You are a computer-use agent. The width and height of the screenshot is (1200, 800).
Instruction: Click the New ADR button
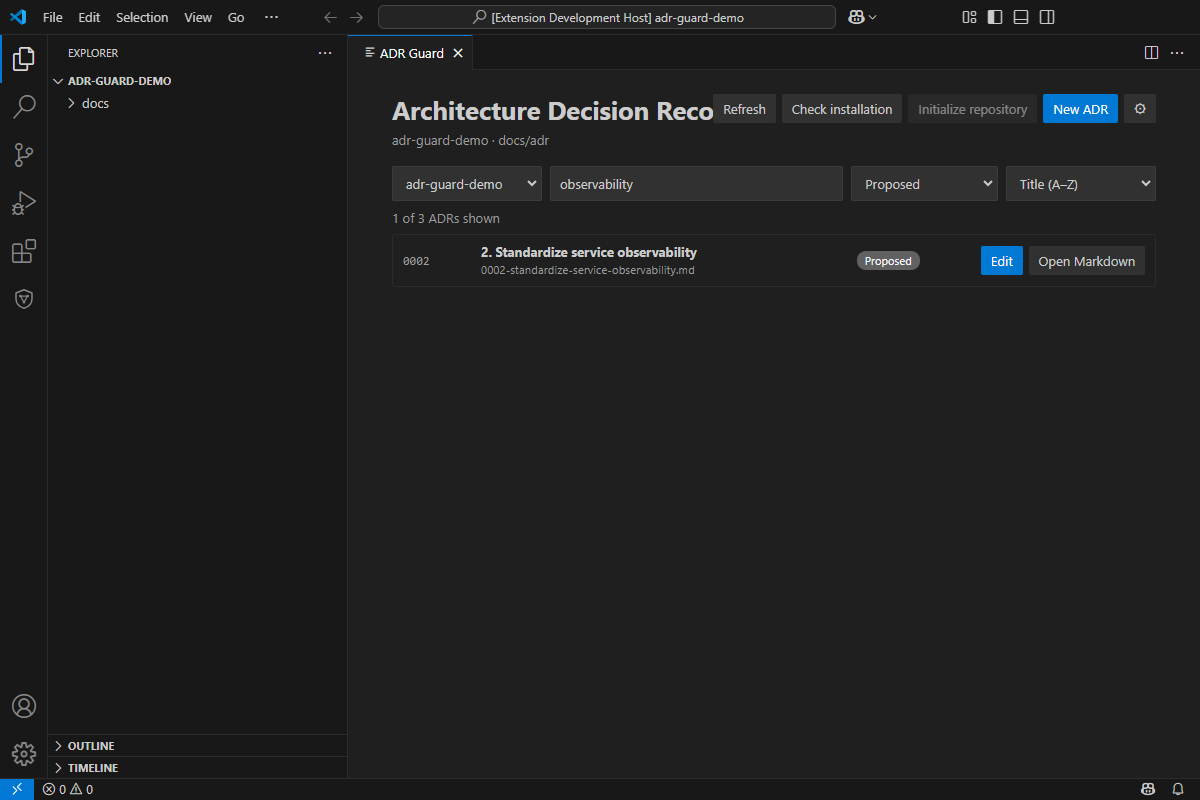point(1080,109)
